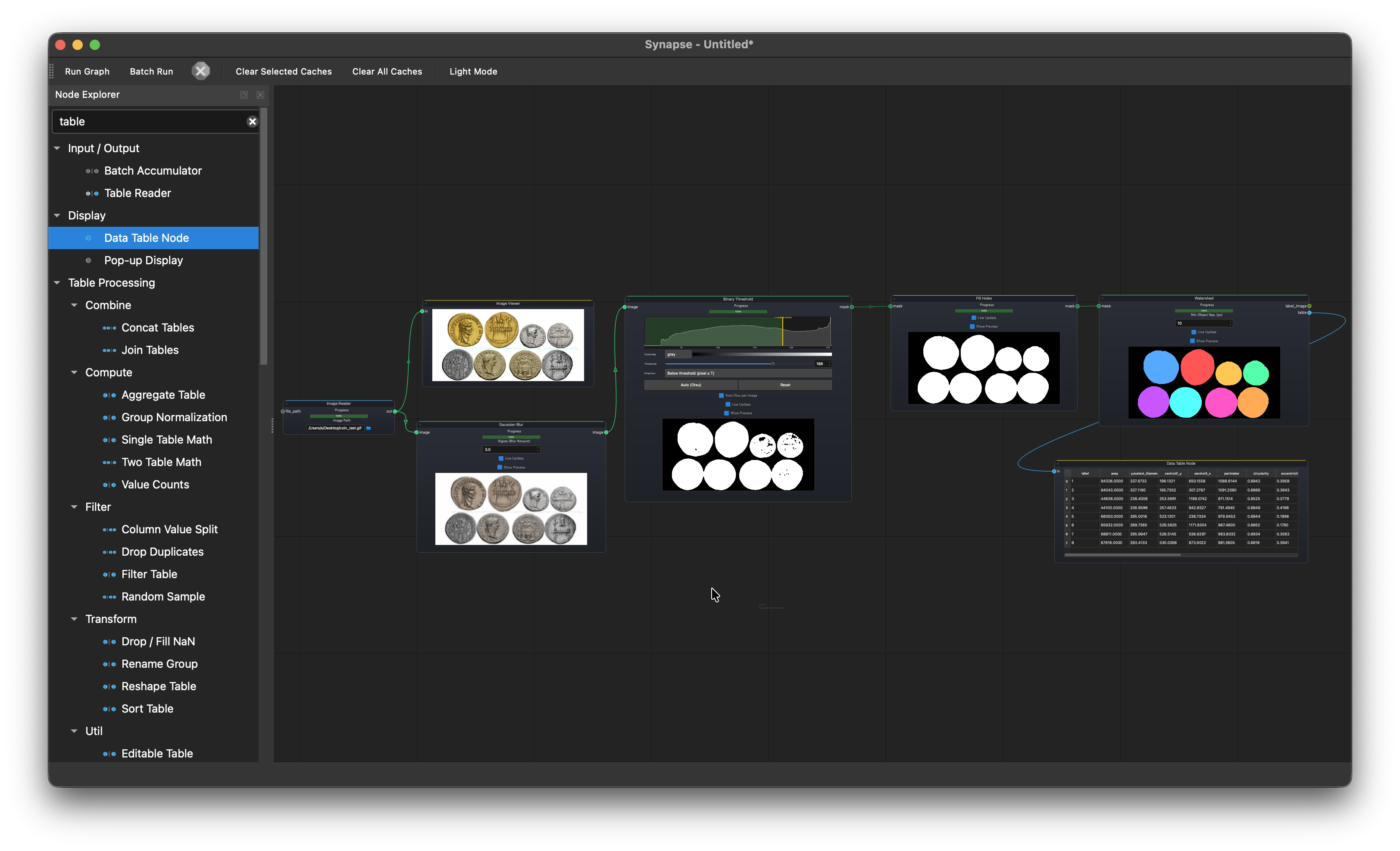Switch to Light Mode

tap(473, 72)
